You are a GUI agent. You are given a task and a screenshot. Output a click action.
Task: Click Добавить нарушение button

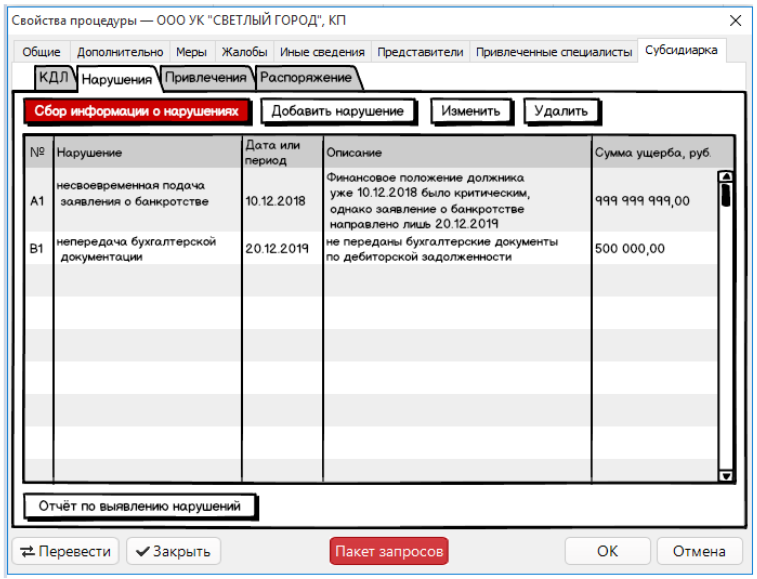337,111
